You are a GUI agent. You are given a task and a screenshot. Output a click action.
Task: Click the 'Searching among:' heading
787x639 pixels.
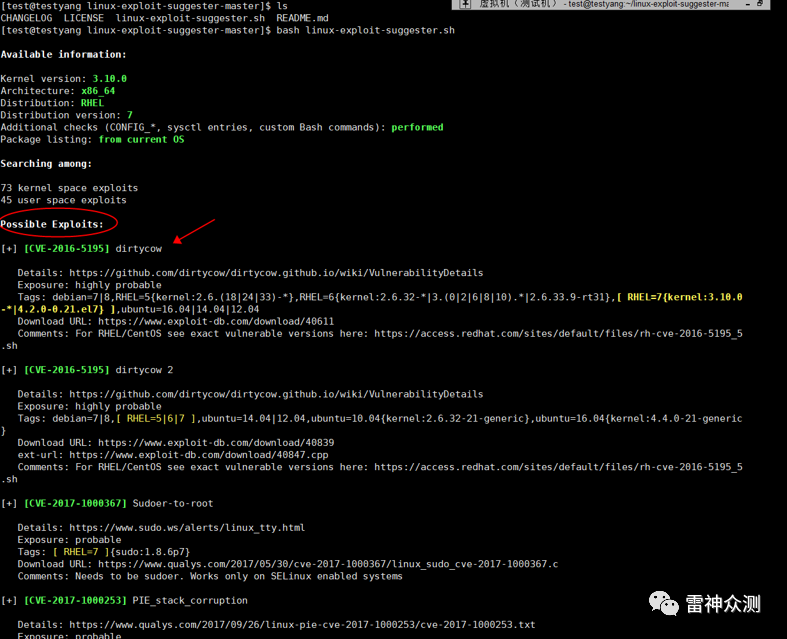click(46, 164)
